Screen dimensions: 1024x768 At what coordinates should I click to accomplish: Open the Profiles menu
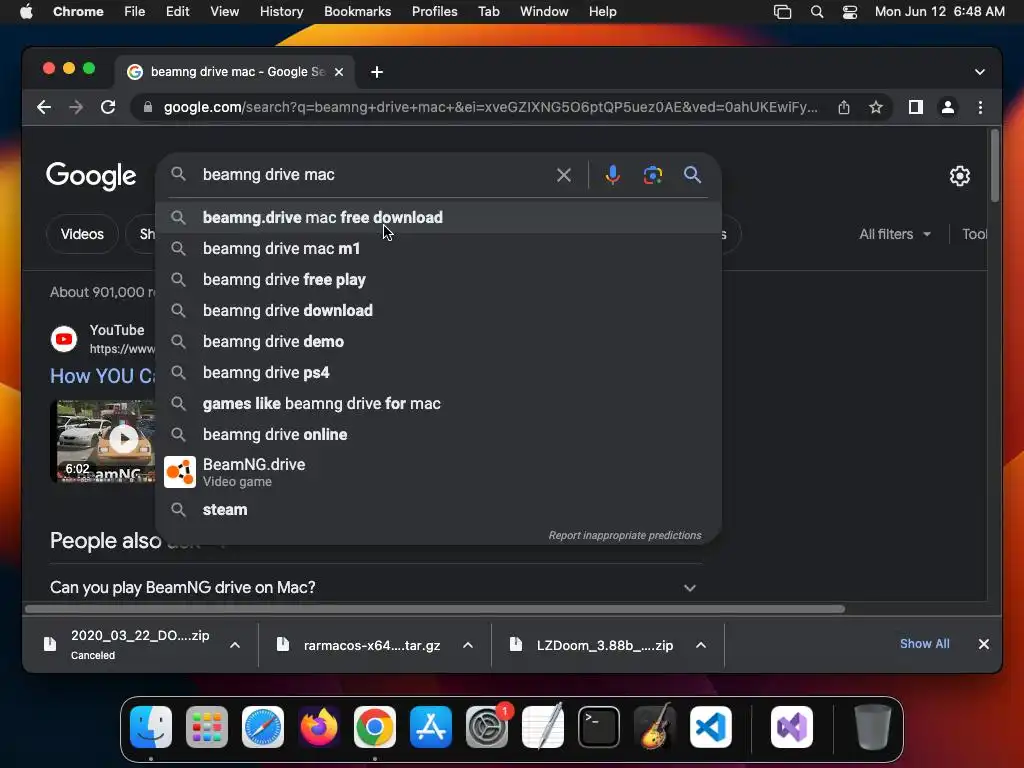point(434,12)
